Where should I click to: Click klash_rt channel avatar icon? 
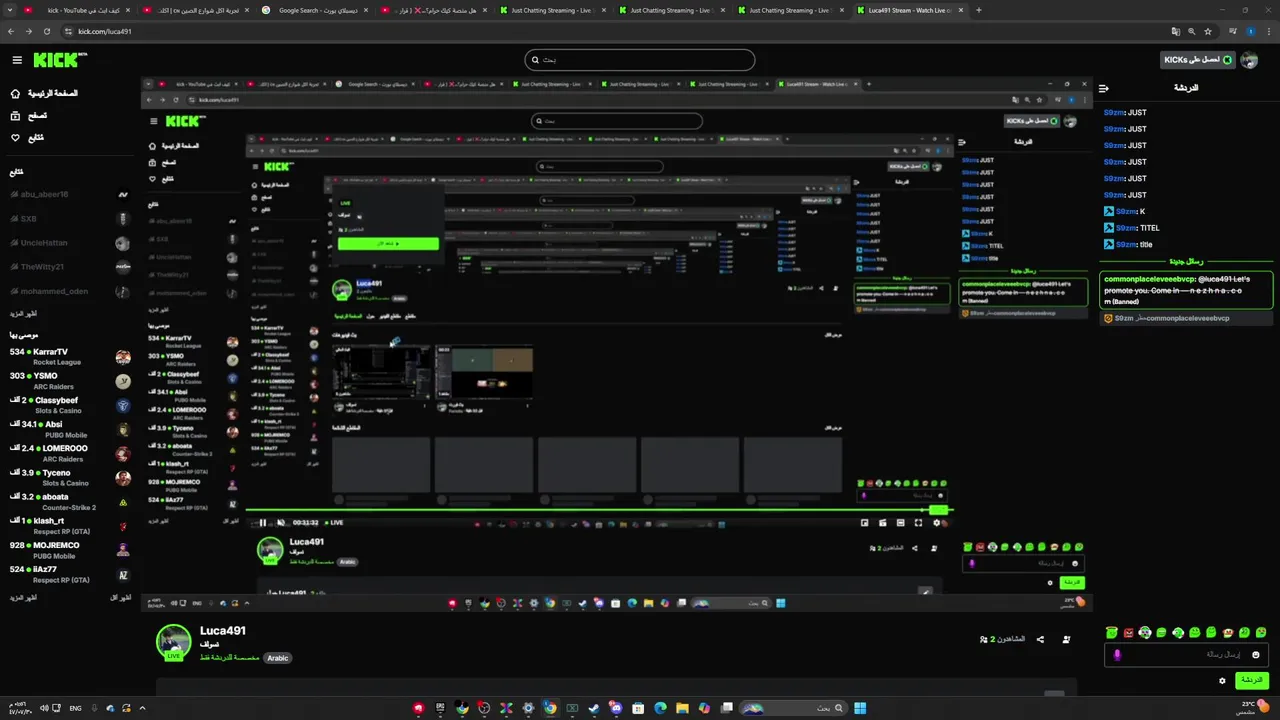(123, 526)
